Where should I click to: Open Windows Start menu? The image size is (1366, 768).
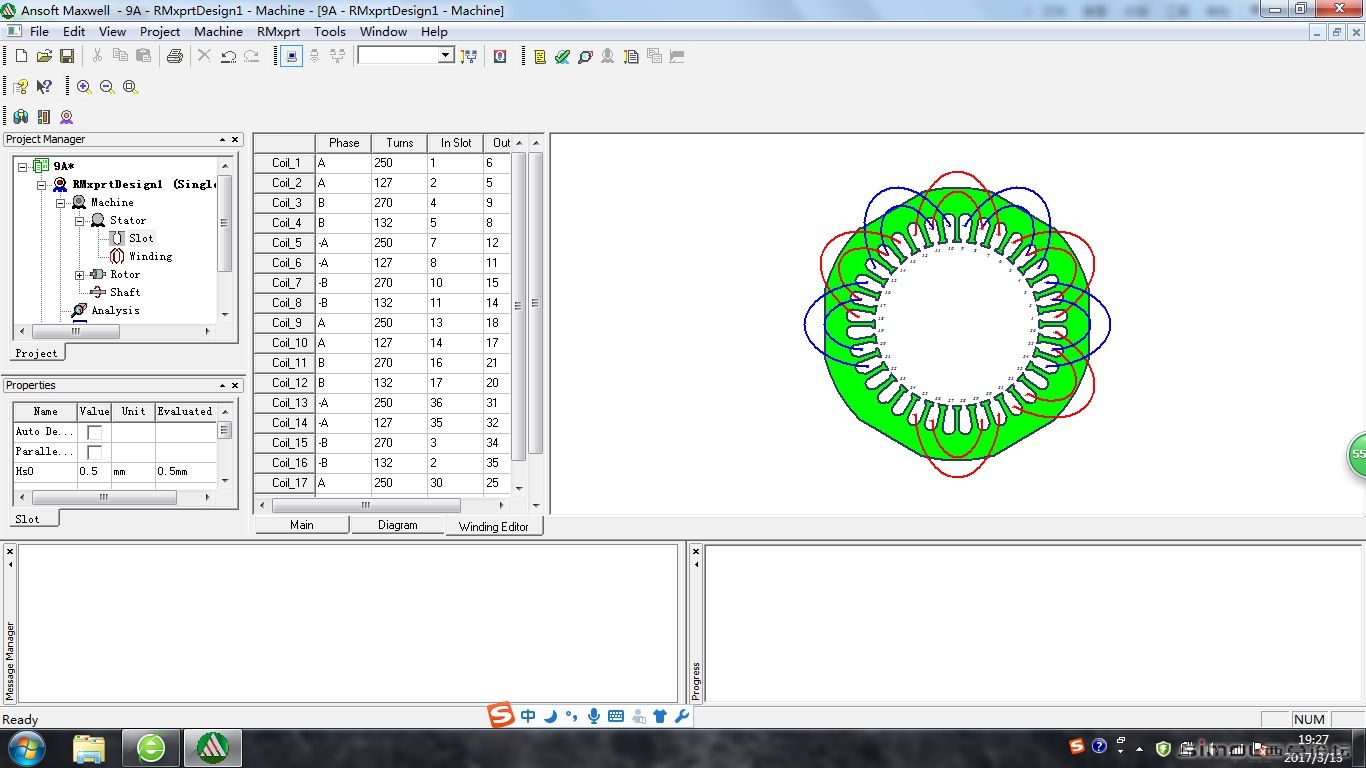point(26,747)
